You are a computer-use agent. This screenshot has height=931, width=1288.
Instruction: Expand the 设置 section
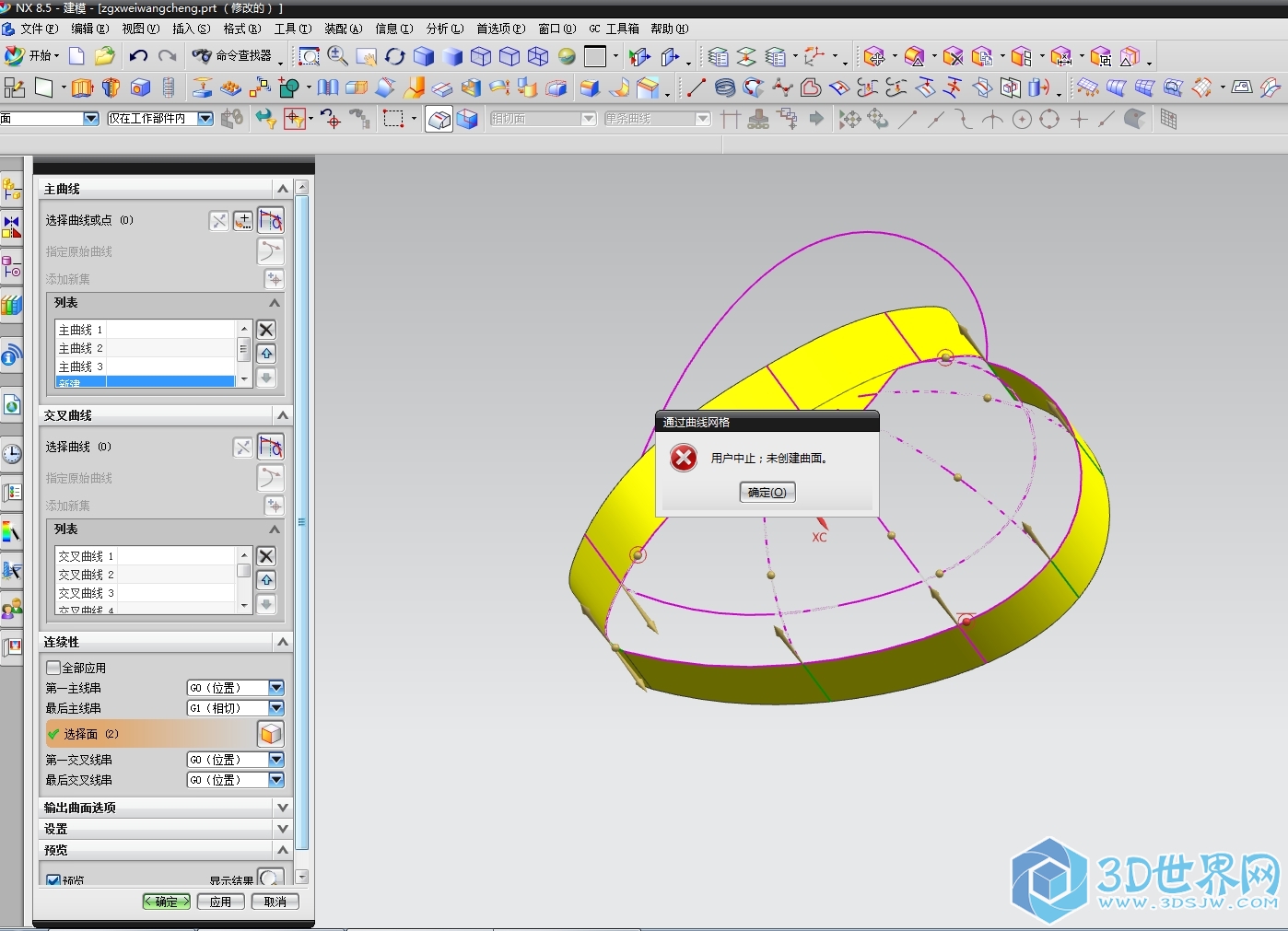point(283,829)
